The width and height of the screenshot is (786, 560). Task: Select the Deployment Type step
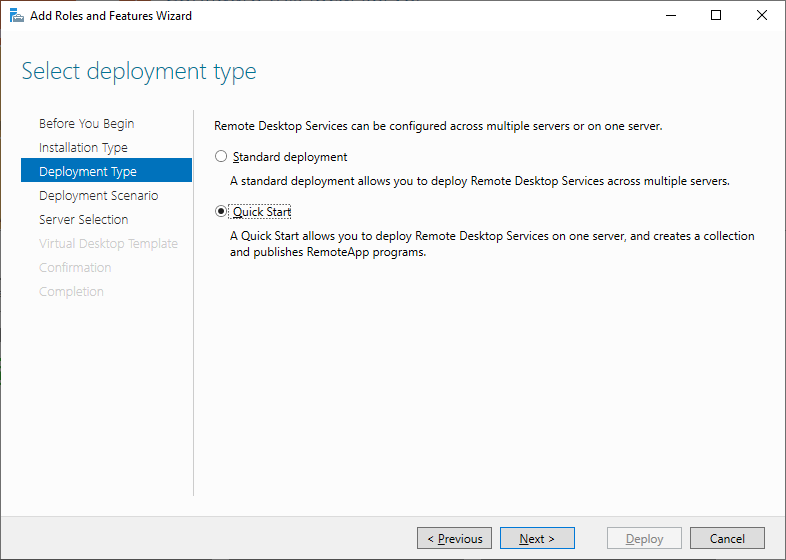pos(88,172)
